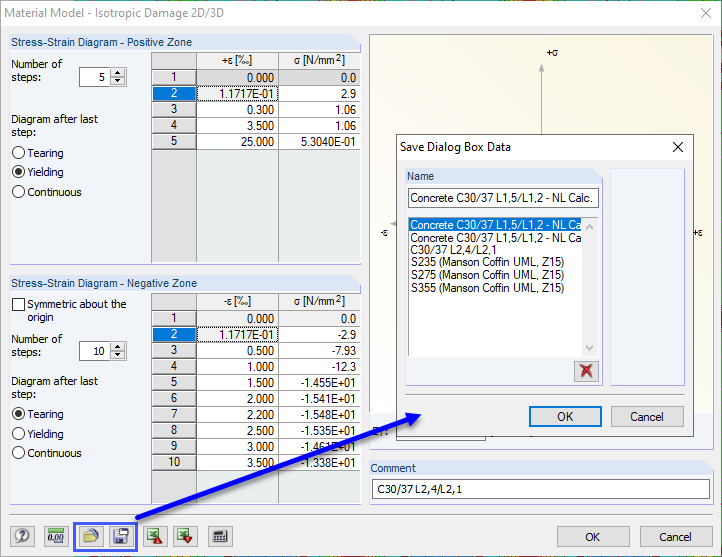Viewport: 722px width, 557px height.
Task: Click scroll-up arrow of saved names list
Action: click(589, 227)
